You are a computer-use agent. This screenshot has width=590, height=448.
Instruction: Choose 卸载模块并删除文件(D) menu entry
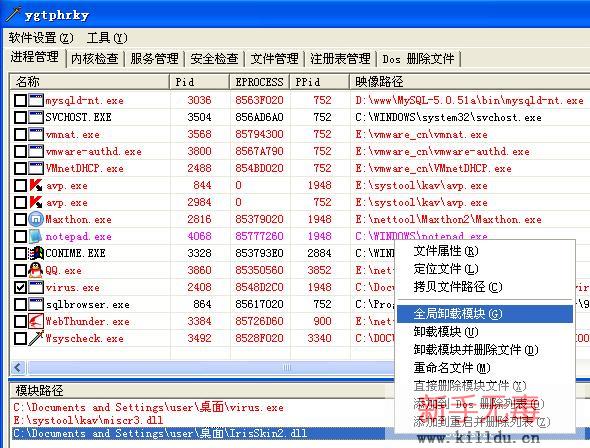click(x=485, y=349)
